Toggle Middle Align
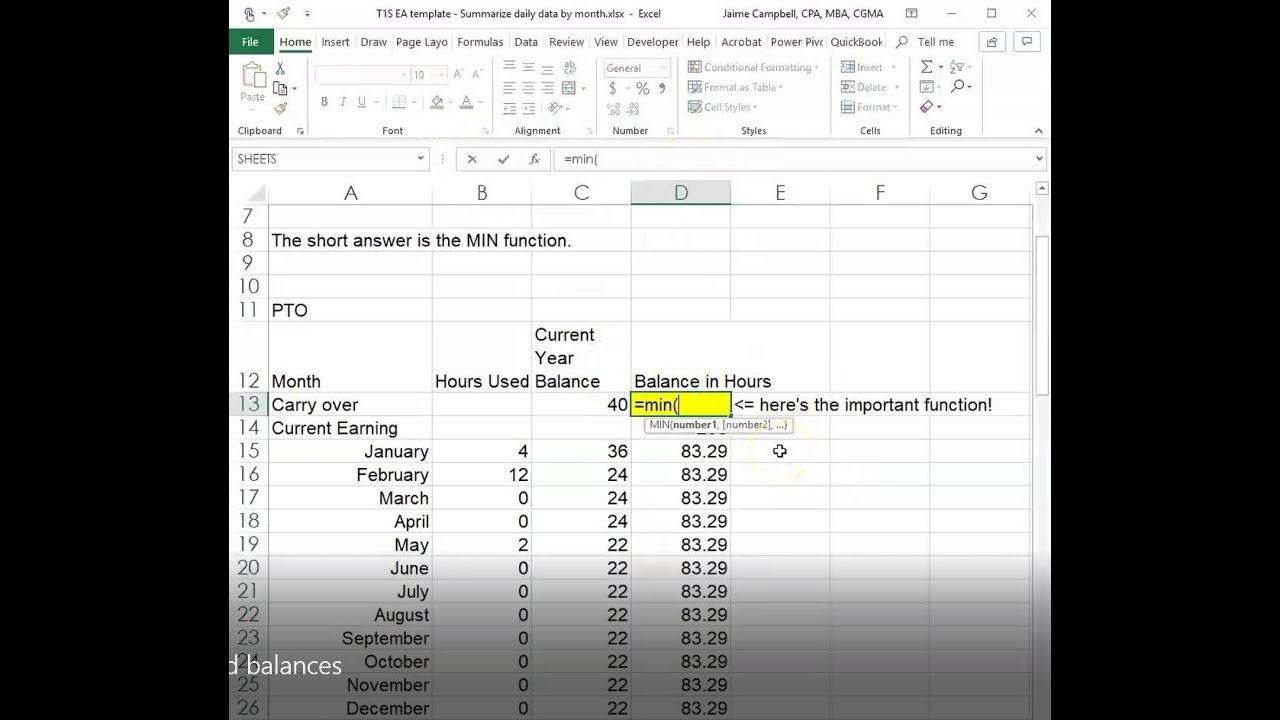The image size is (1280, 720). click(528, 67)
